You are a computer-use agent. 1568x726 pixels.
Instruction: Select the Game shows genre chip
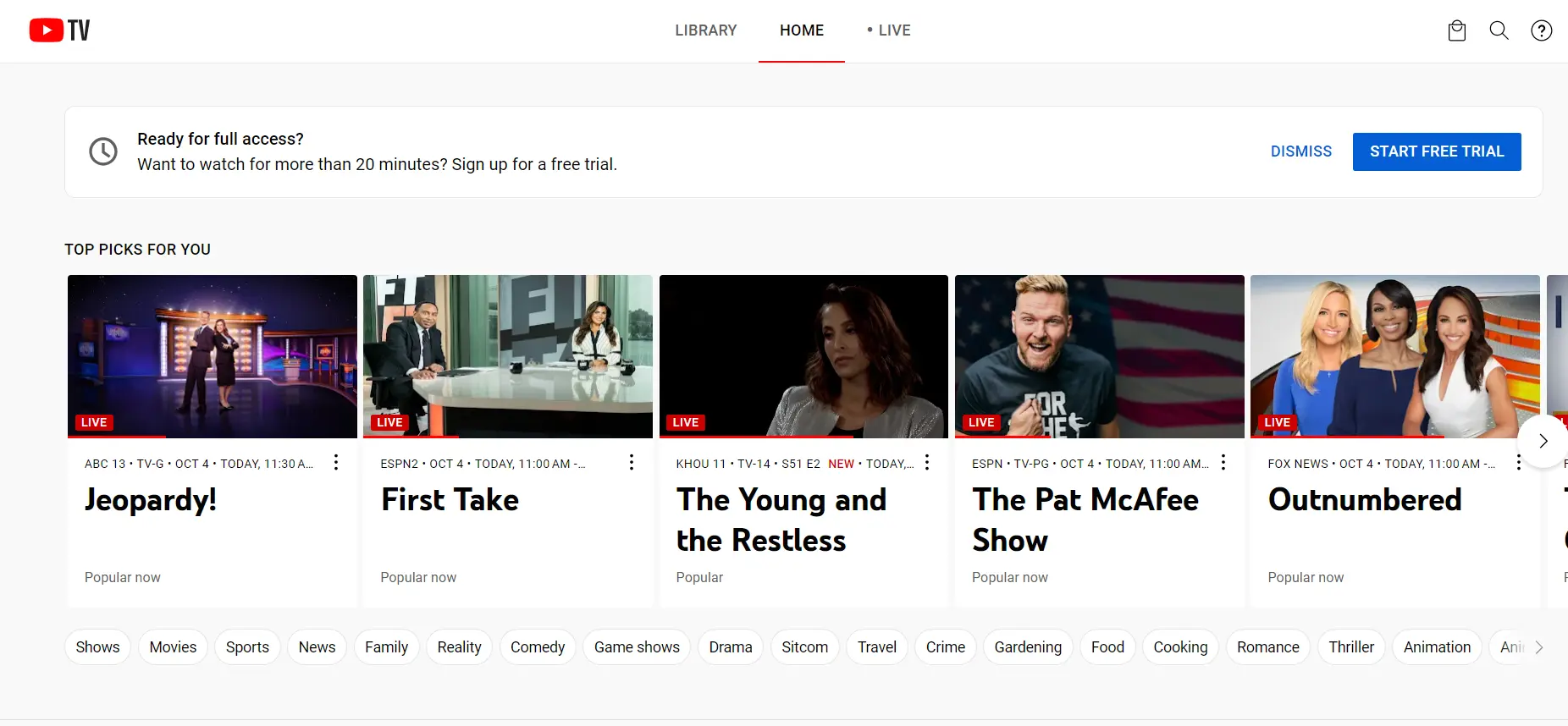(637, 647)
